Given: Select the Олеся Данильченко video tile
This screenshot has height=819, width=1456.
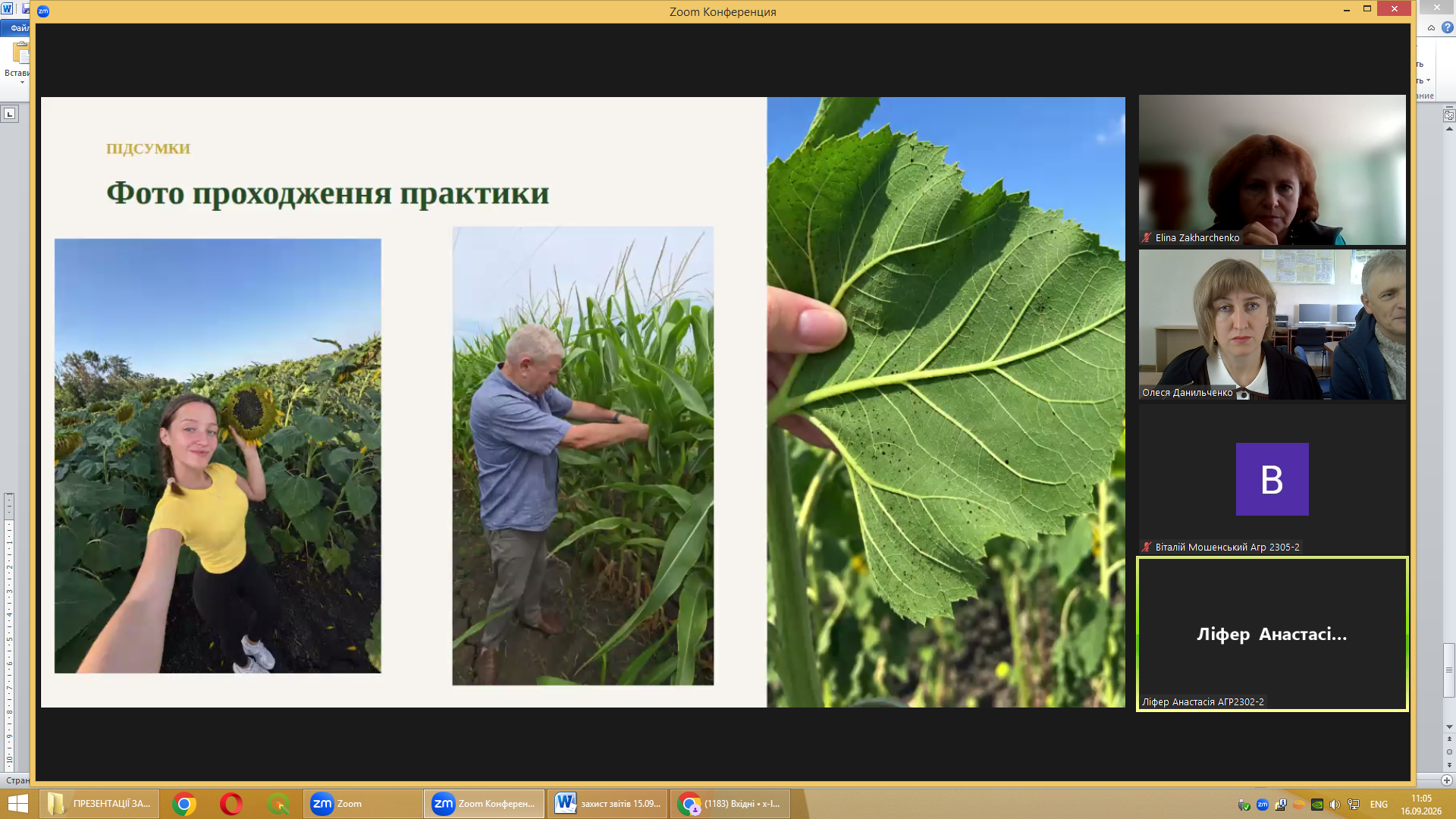Looking at the screenshot, I should [x=1272, y=325].
